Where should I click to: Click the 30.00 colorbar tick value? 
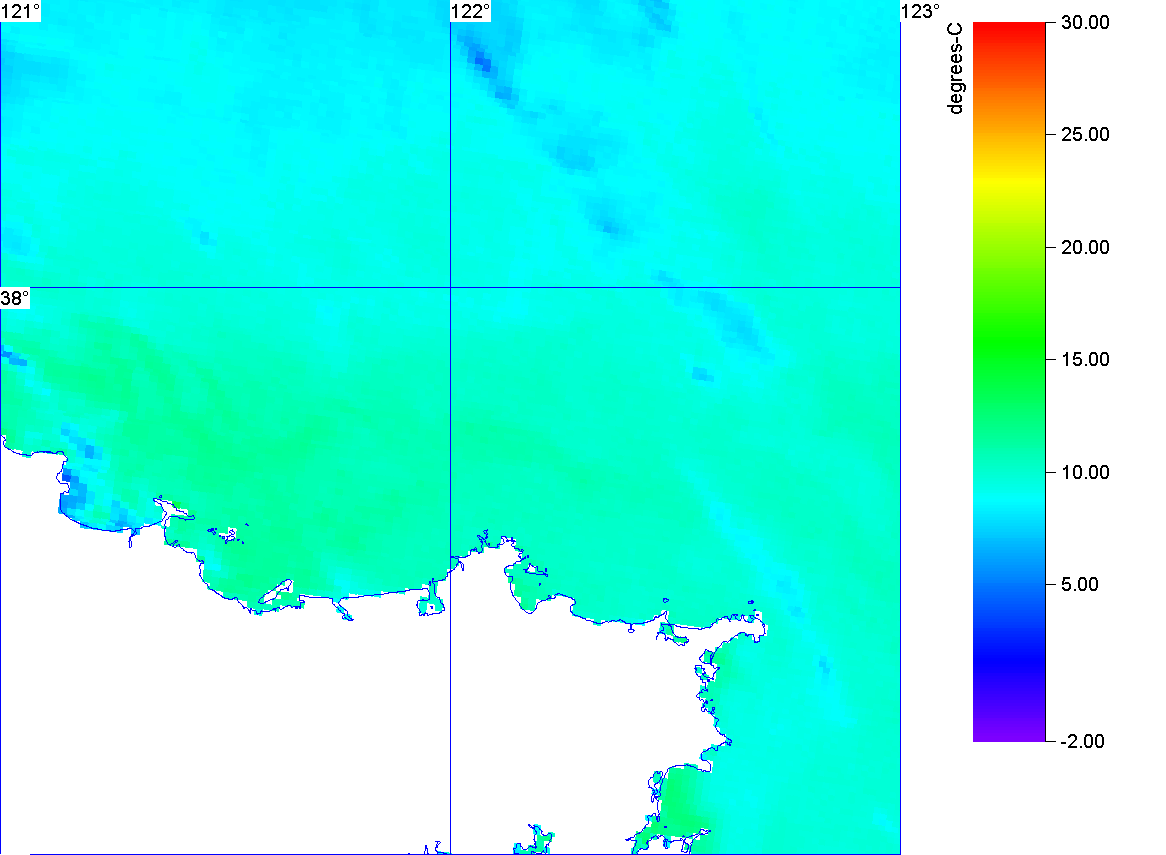click(x=1085, y=22)
